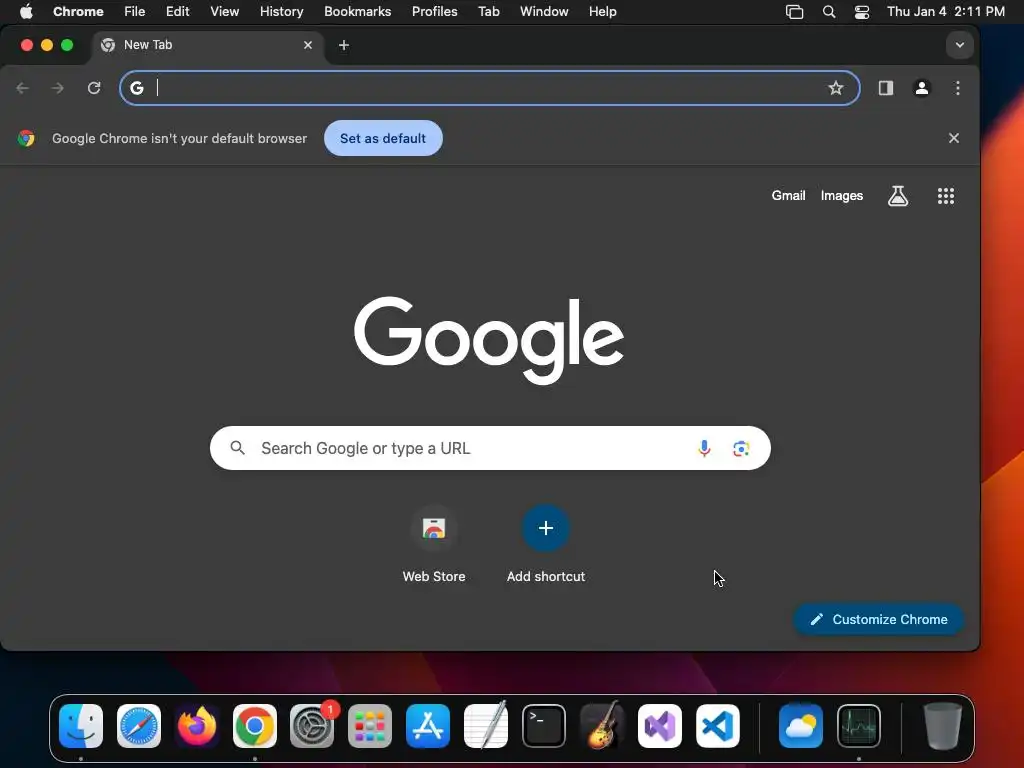Open TextEdit from the Dock
This screenshot has height=768, width=1024.
(486, 726)
